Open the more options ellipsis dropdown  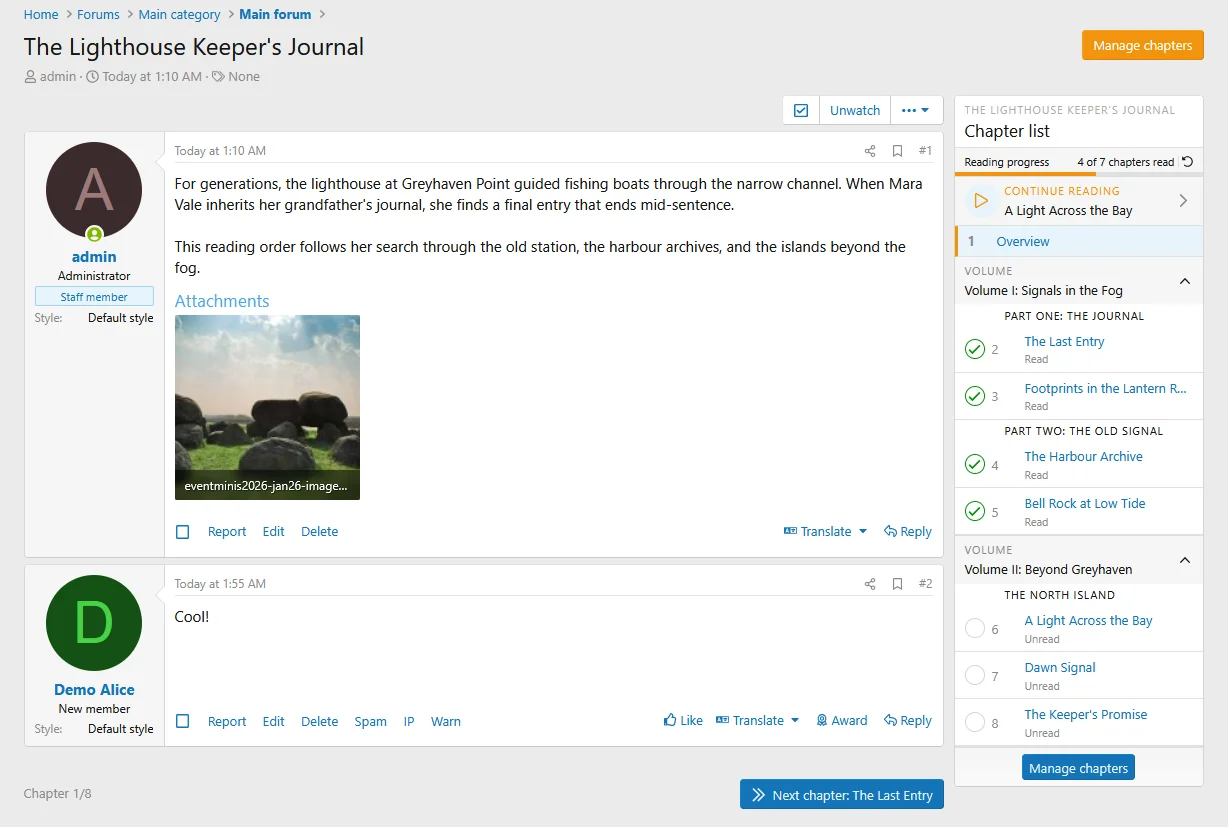915,111
